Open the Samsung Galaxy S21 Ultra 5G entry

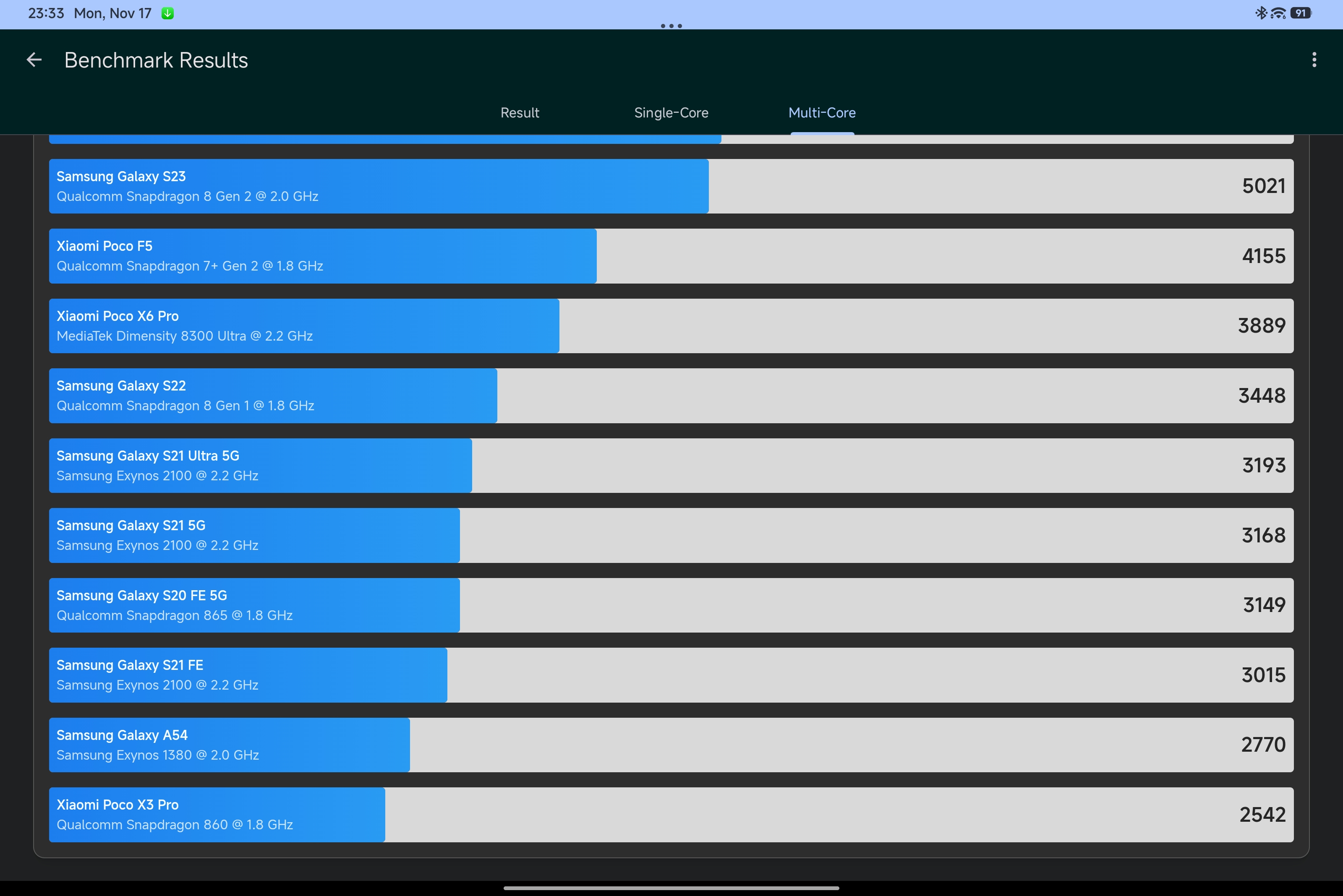coord(671,466)
